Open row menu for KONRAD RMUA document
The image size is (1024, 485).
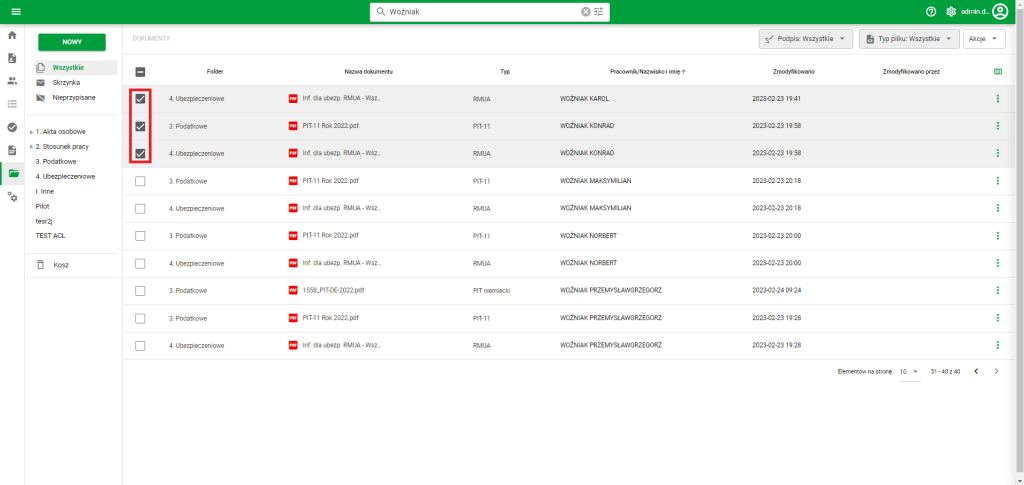tap(997, 153)
